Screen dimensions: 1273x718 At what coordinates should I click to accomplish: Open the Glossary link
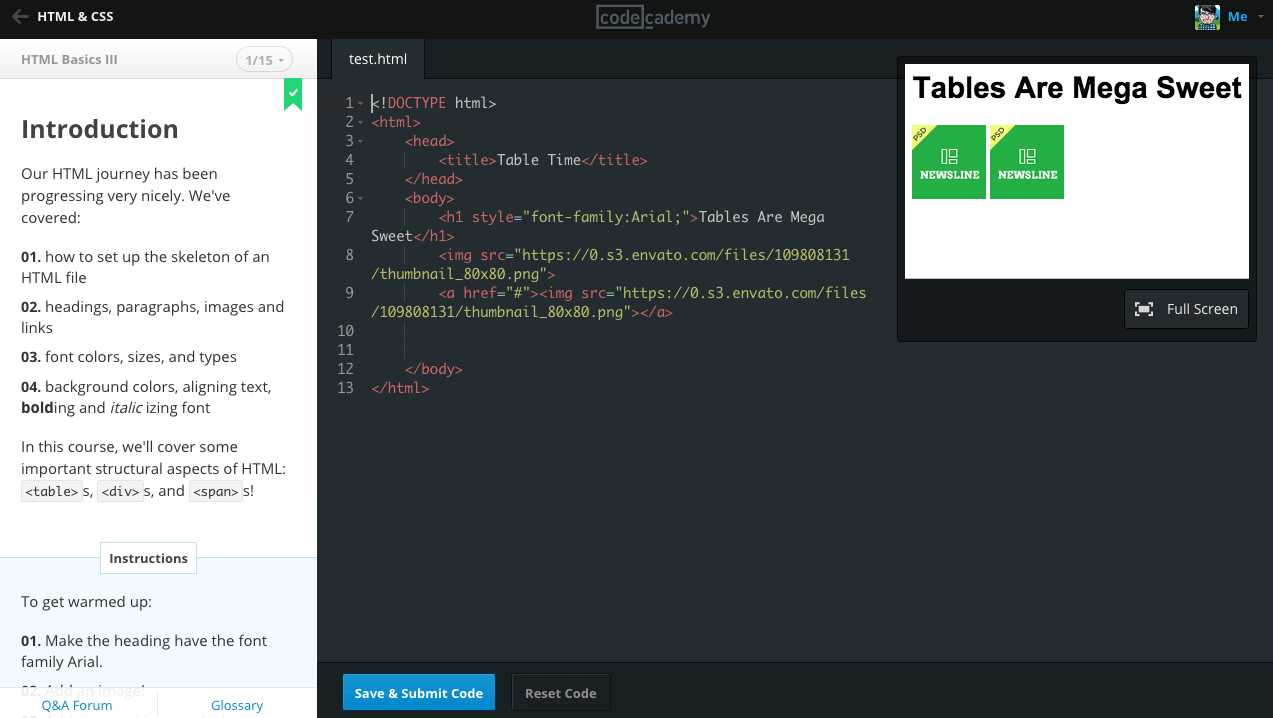point(237,705)
